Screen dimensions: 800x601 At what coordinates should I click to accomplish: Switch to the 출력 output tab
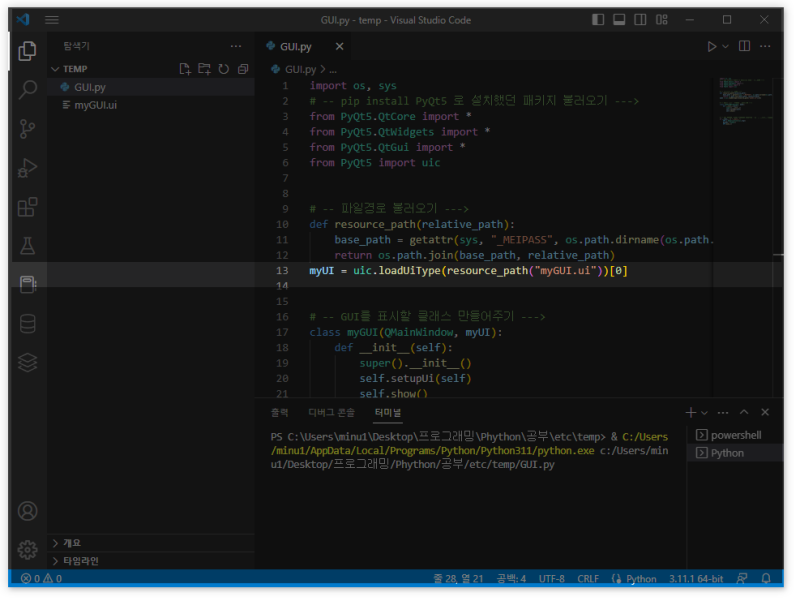(x=280, y=412)
